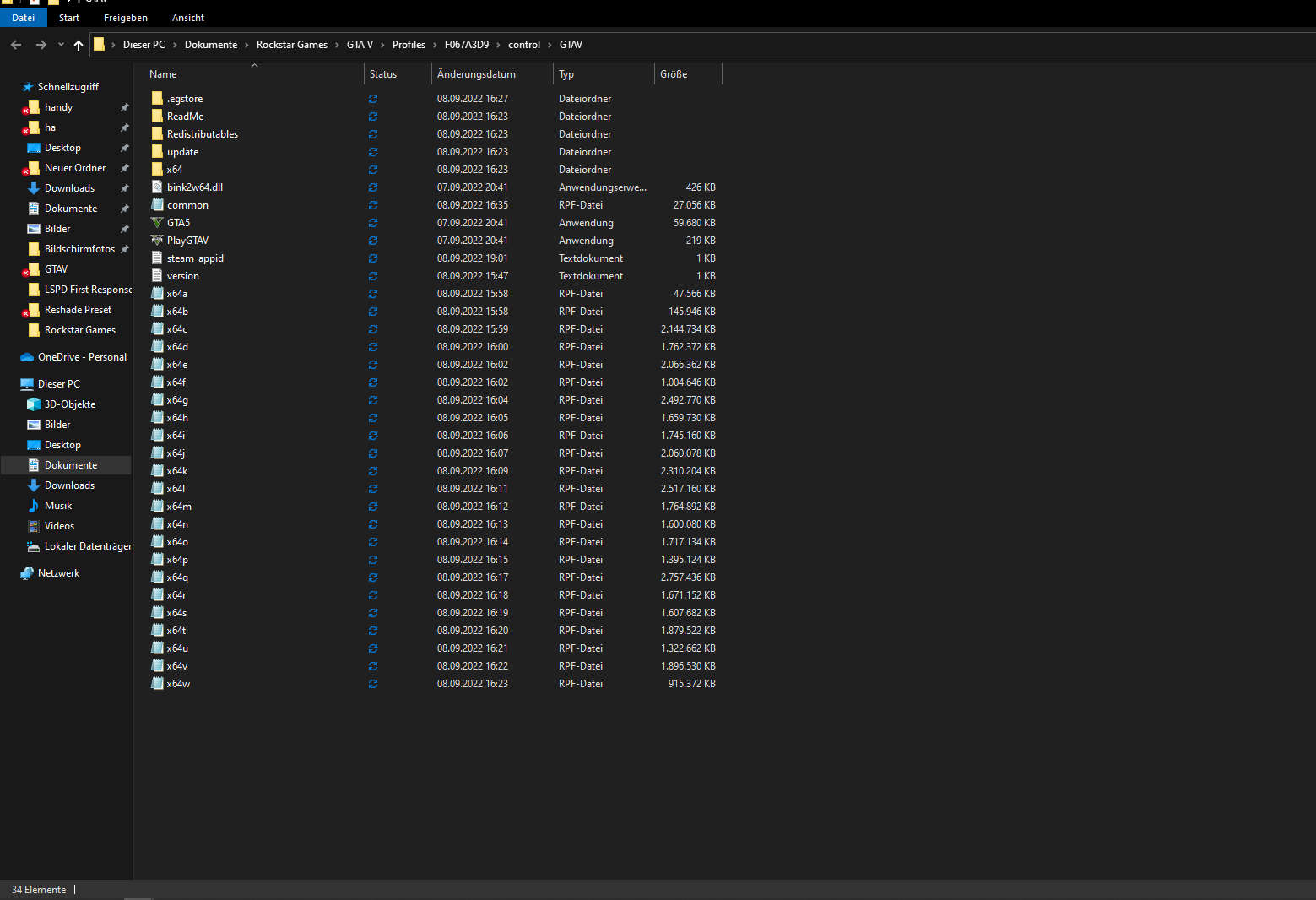Select the x64 folder icon
This screenshot has width=1316, height=900.
coord(157,170)
